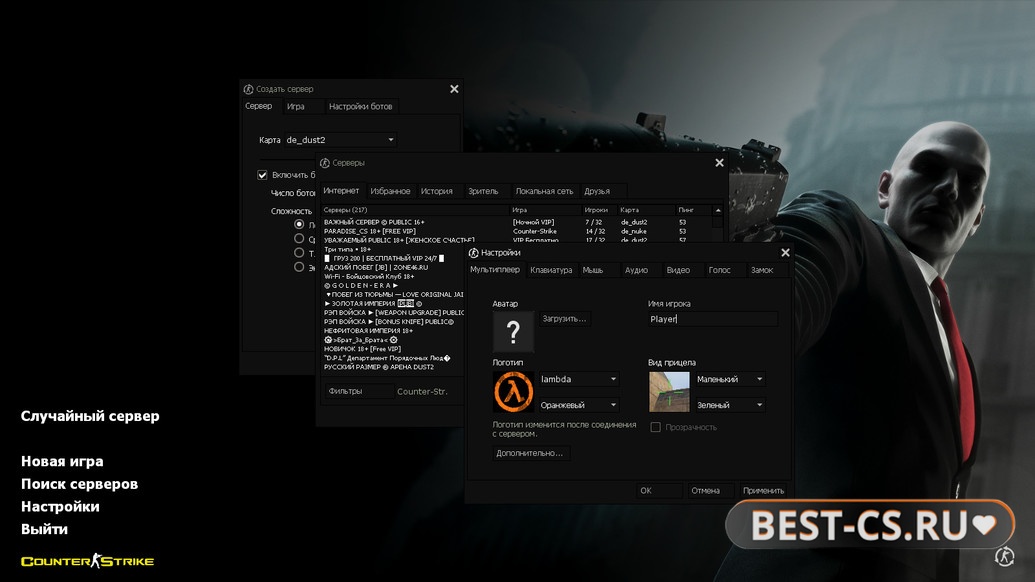Select the Сложность radio starting with Э
The image size is (1035, 582).
(x=299, y=267)
